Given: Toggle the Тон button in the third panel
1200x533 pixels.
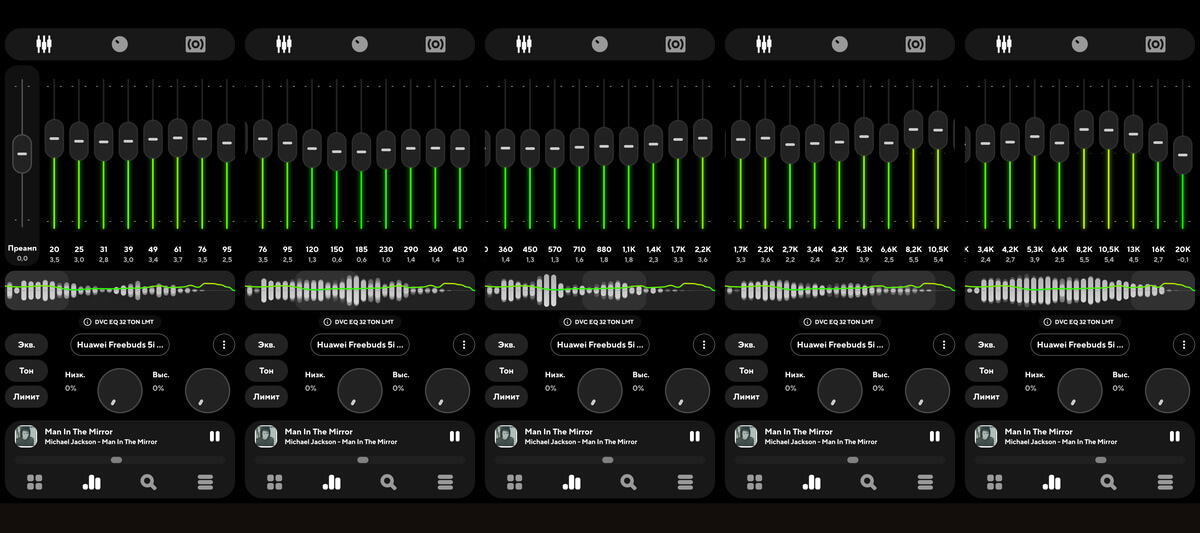Looking at the screenshot, I should [x=507, y=370].
